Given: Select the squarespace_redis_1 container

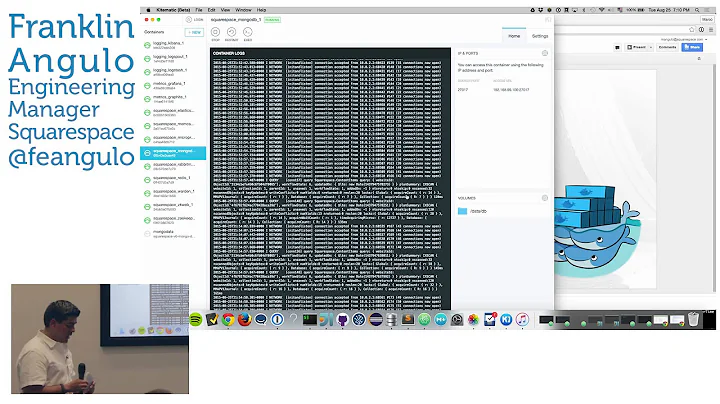Looking at the screenshot, I should [x=173, y=180].
